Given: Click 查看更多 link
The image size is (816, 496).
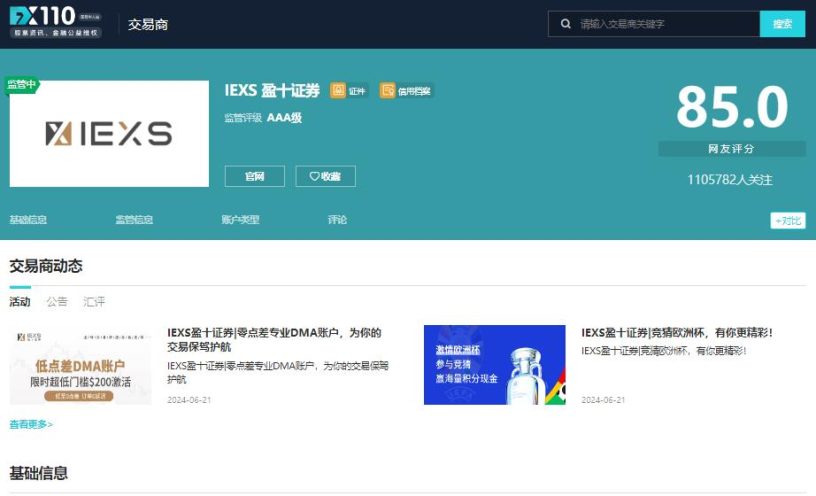Looking at the screenshot, I should coord(31,424).
